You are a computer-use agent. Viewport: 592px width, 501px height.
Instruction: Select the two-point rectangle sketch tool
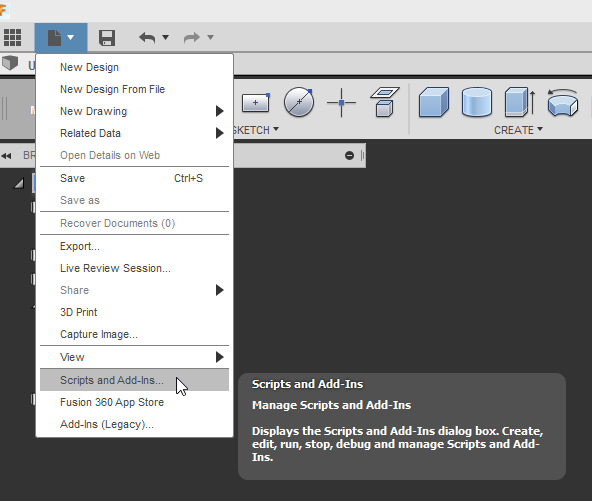(256, 102)
